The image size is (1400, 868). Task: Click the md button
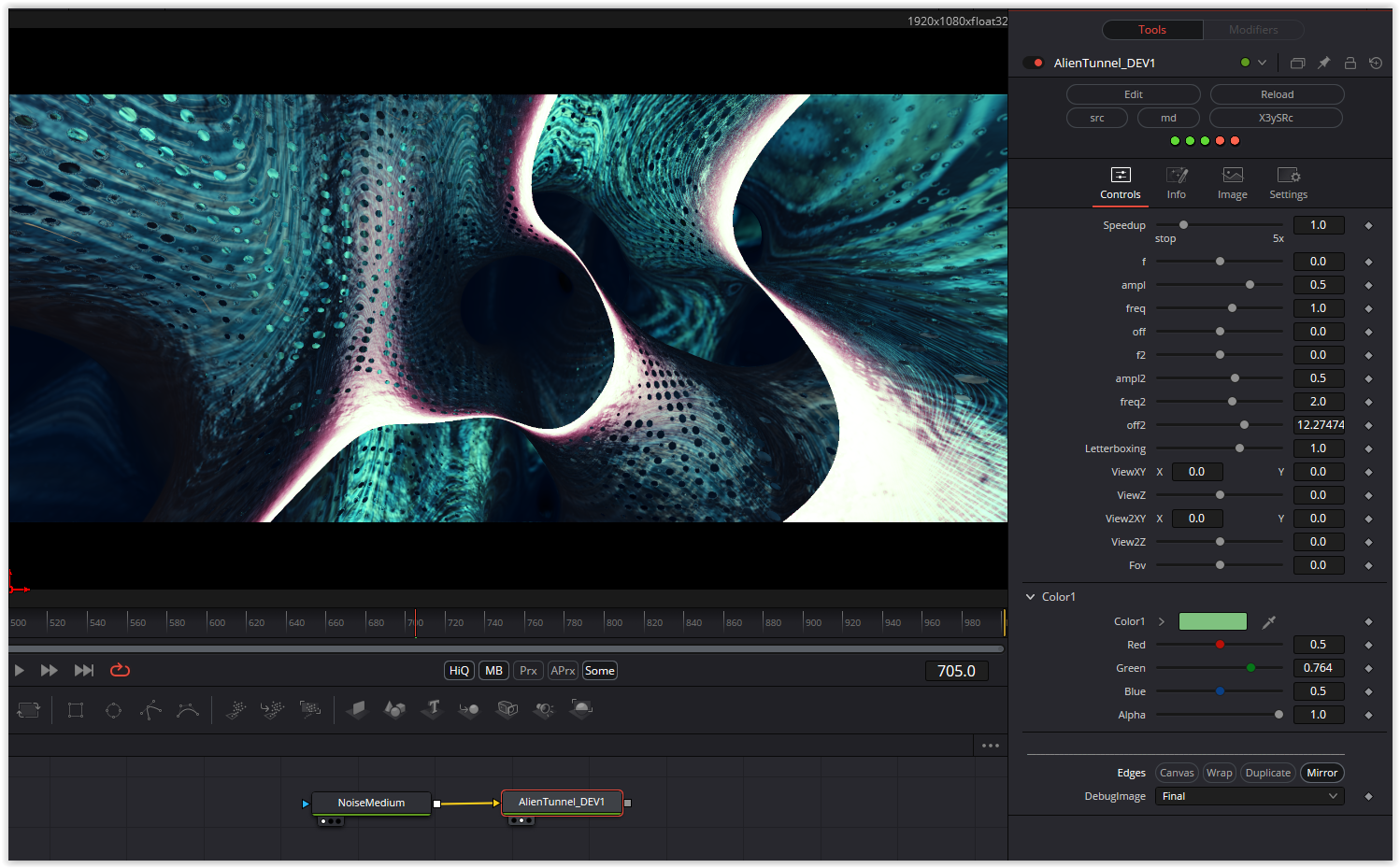[1168, 118]
